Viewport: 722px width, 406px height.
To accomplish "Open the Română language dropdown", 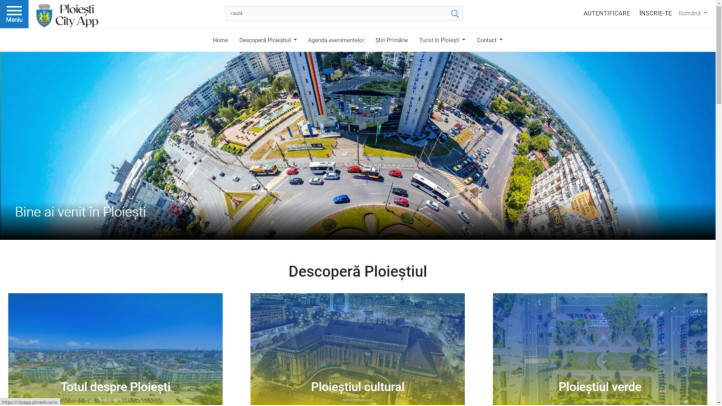I will (692, 13).
